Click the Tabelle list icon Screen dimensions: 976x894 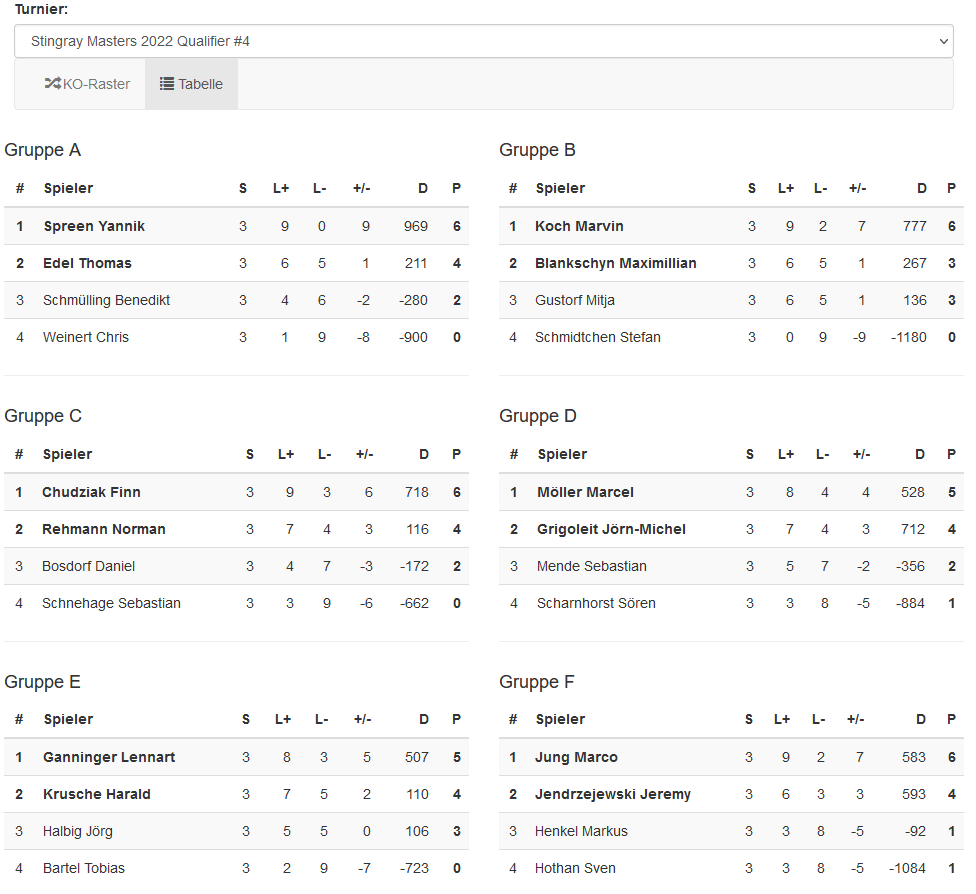click(x=167, y=84)
